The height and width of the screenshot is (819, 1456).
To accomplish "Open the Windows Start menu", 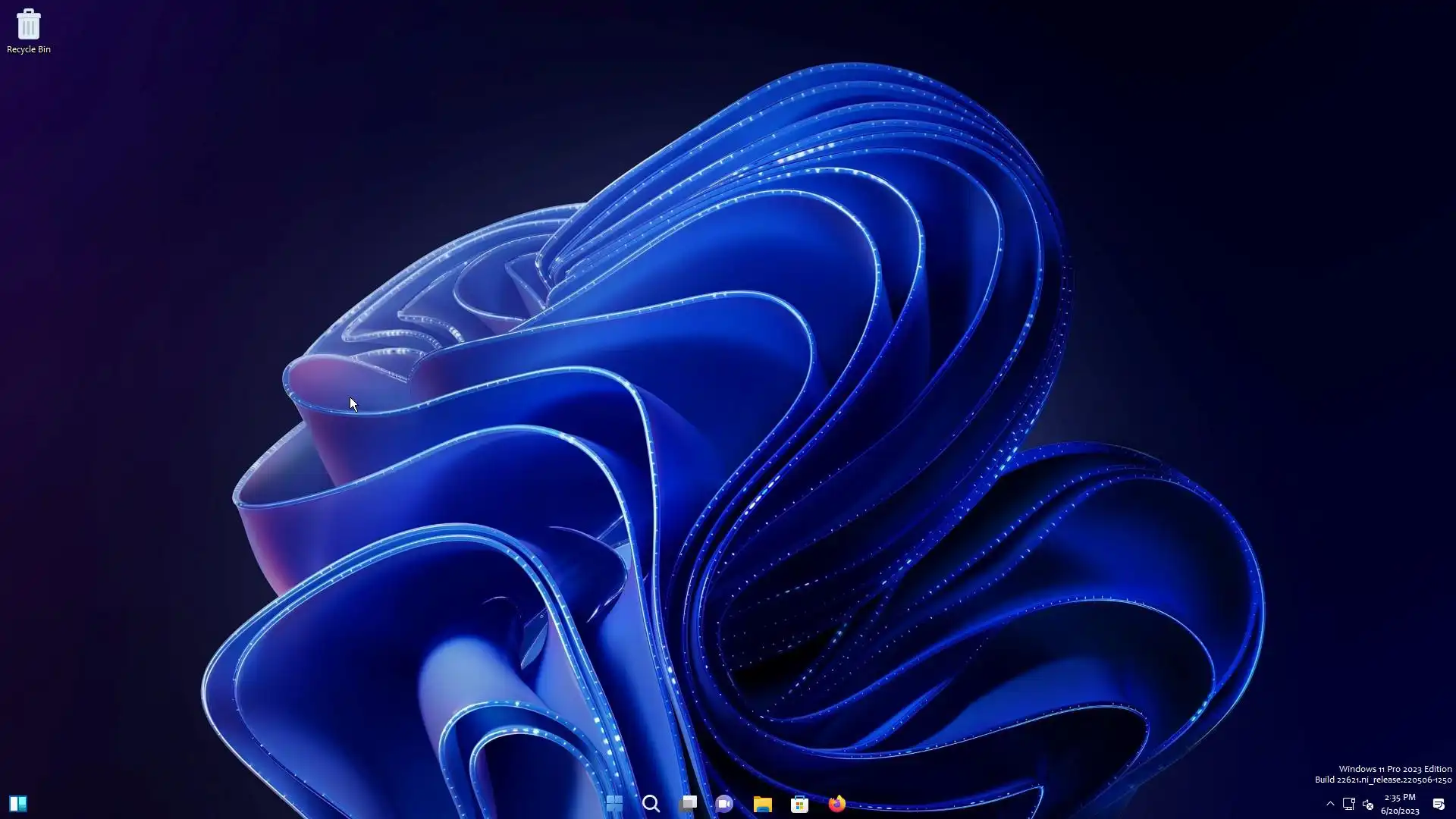I will 614,804.
